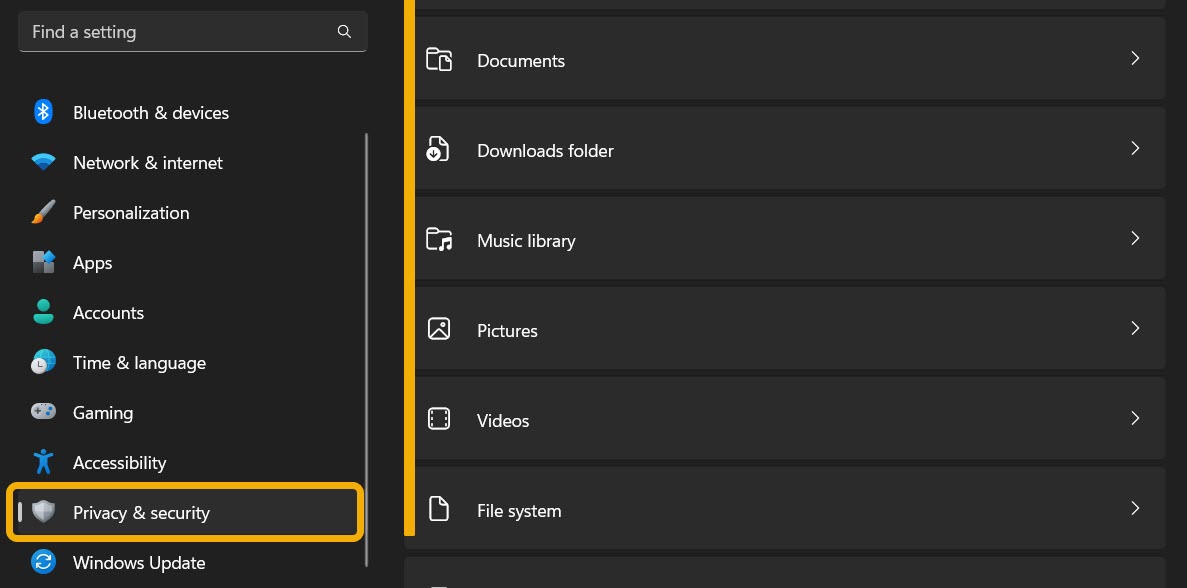Select the Accessibility icon
Viewport: 1187px width, 588px height.
coord(43,462)
